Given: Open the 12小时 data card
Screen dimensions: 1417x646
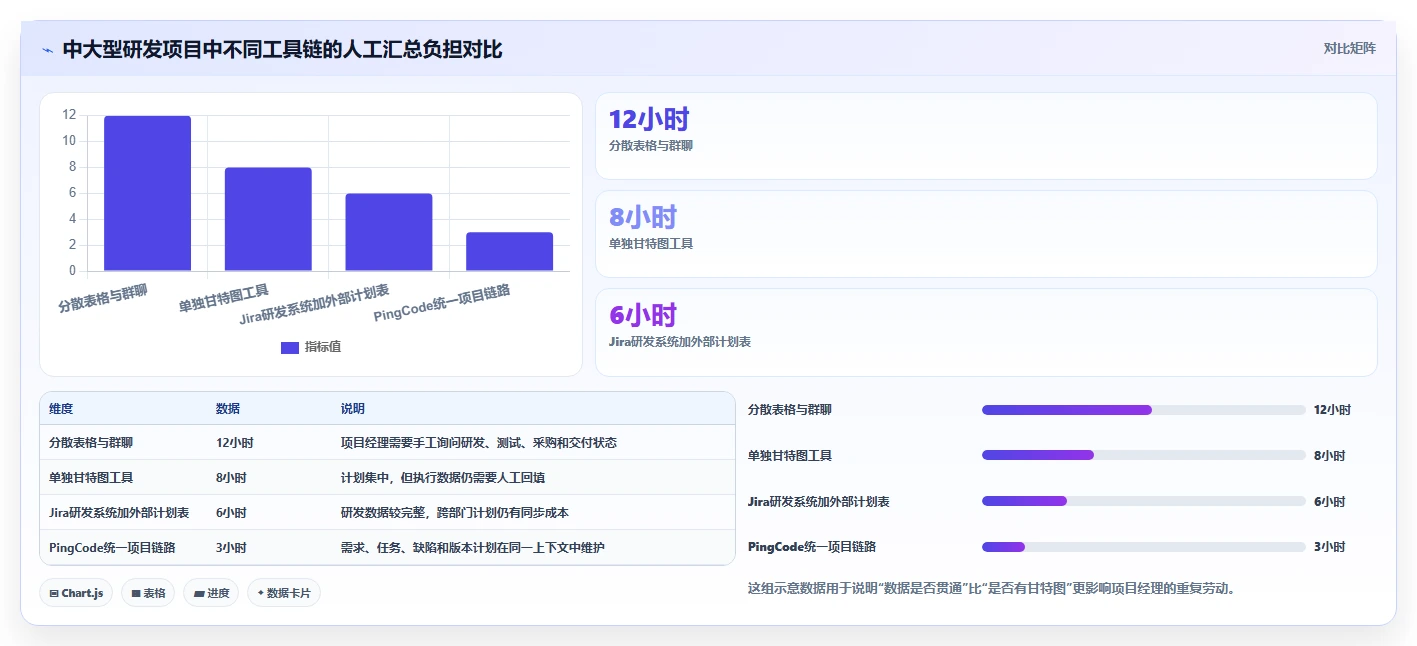Looking at the screenshot, I should pyautogui.click(x=986, y=136).
